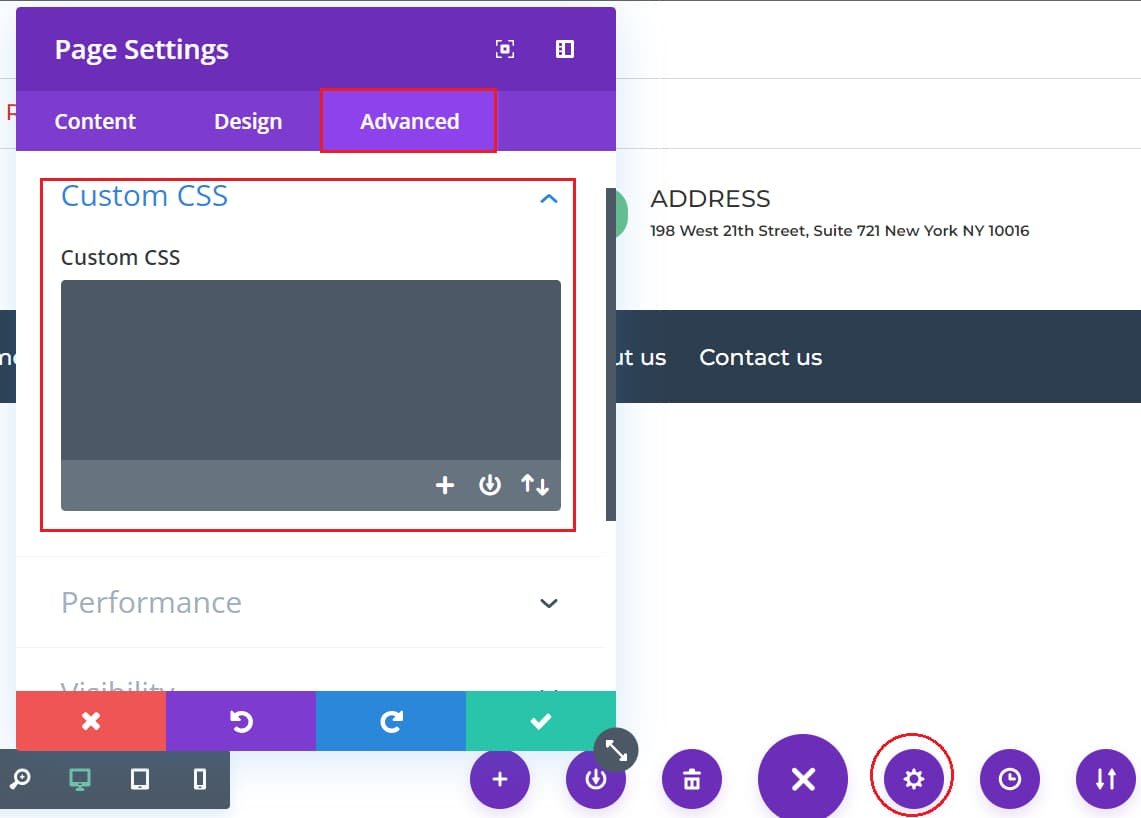Click the Custom CSS field label
The image size is (1141, 818).
click(121, 258)
